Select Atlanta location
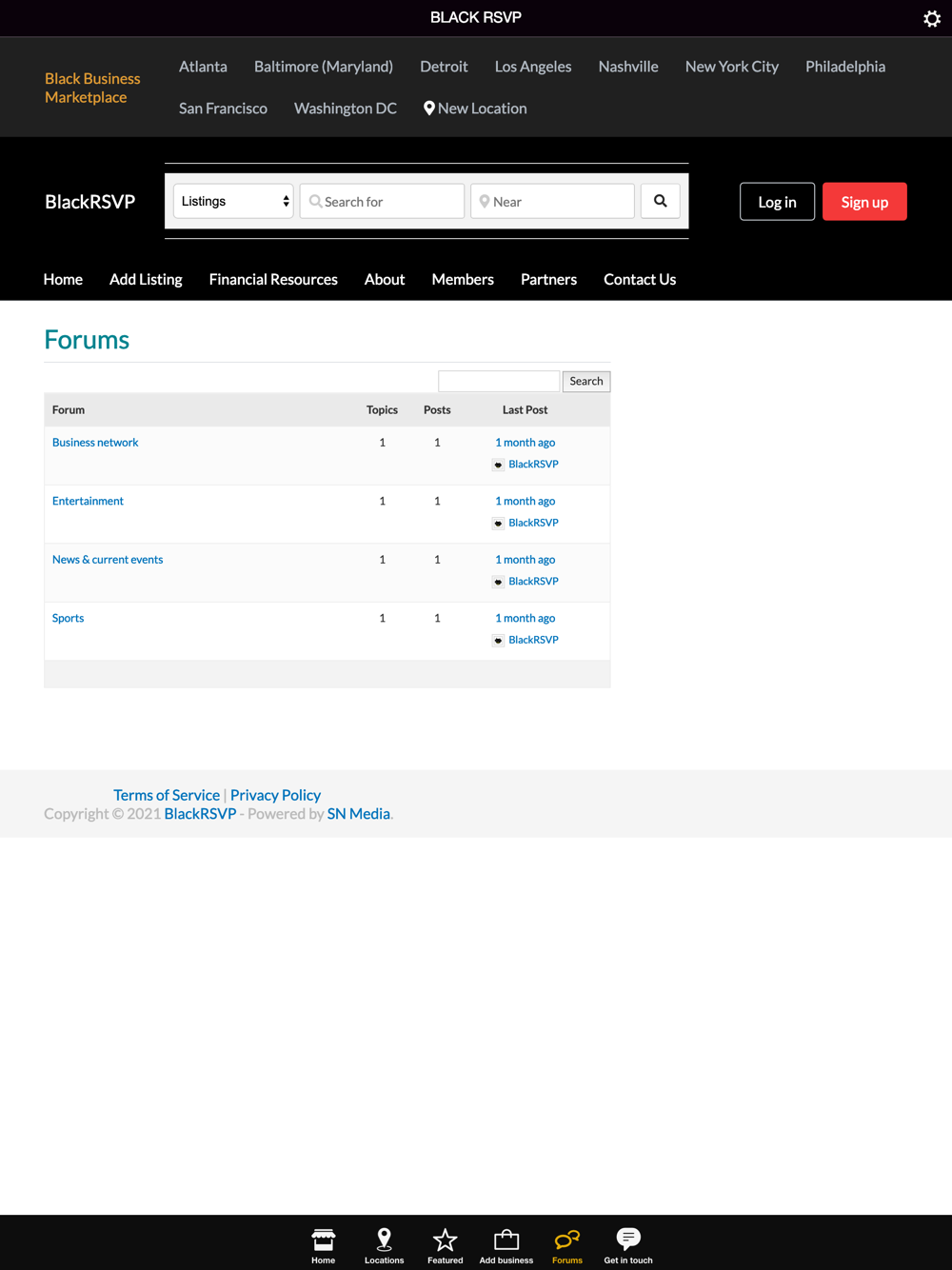Screen dimensions: 952x1270 [203, 67]
